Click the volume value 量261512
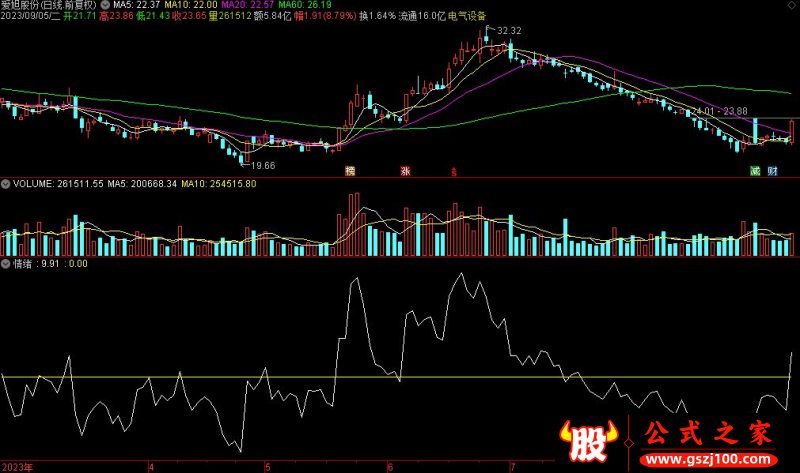The width and height of the screenshot is (800, 473). [230, 16]
